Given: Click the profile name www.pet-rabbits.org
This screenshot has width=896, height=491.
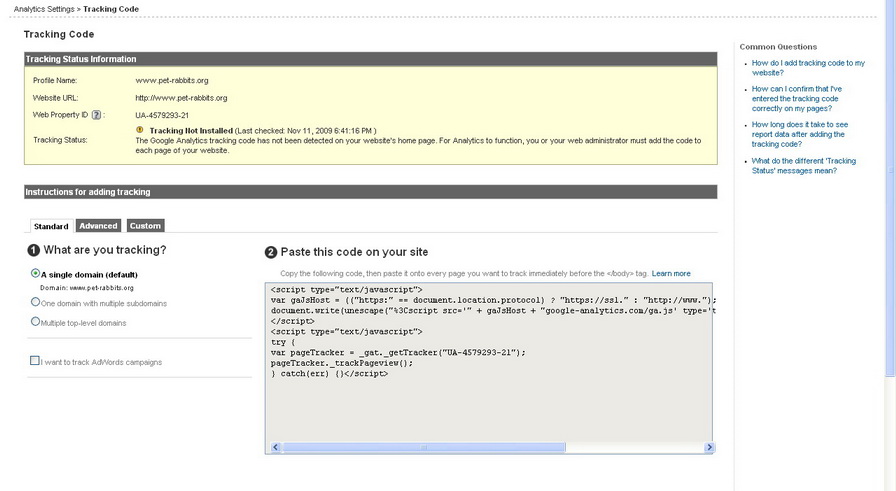Looking at the screenshot, I should pos(171,81).
